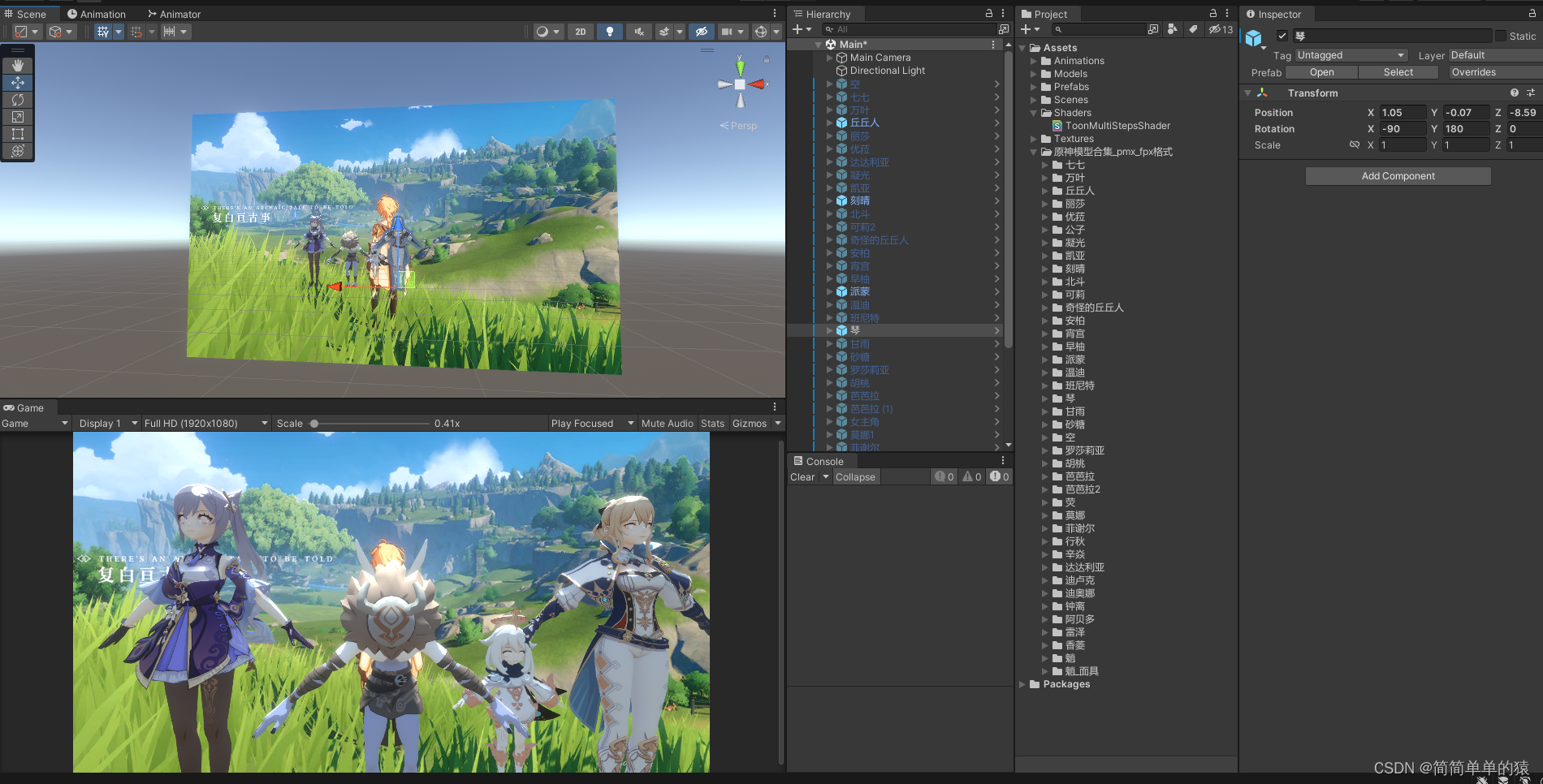Click the Add Component button
Image resolution: width=1543 pixels, height=784 pixels.
[1398, 176]
